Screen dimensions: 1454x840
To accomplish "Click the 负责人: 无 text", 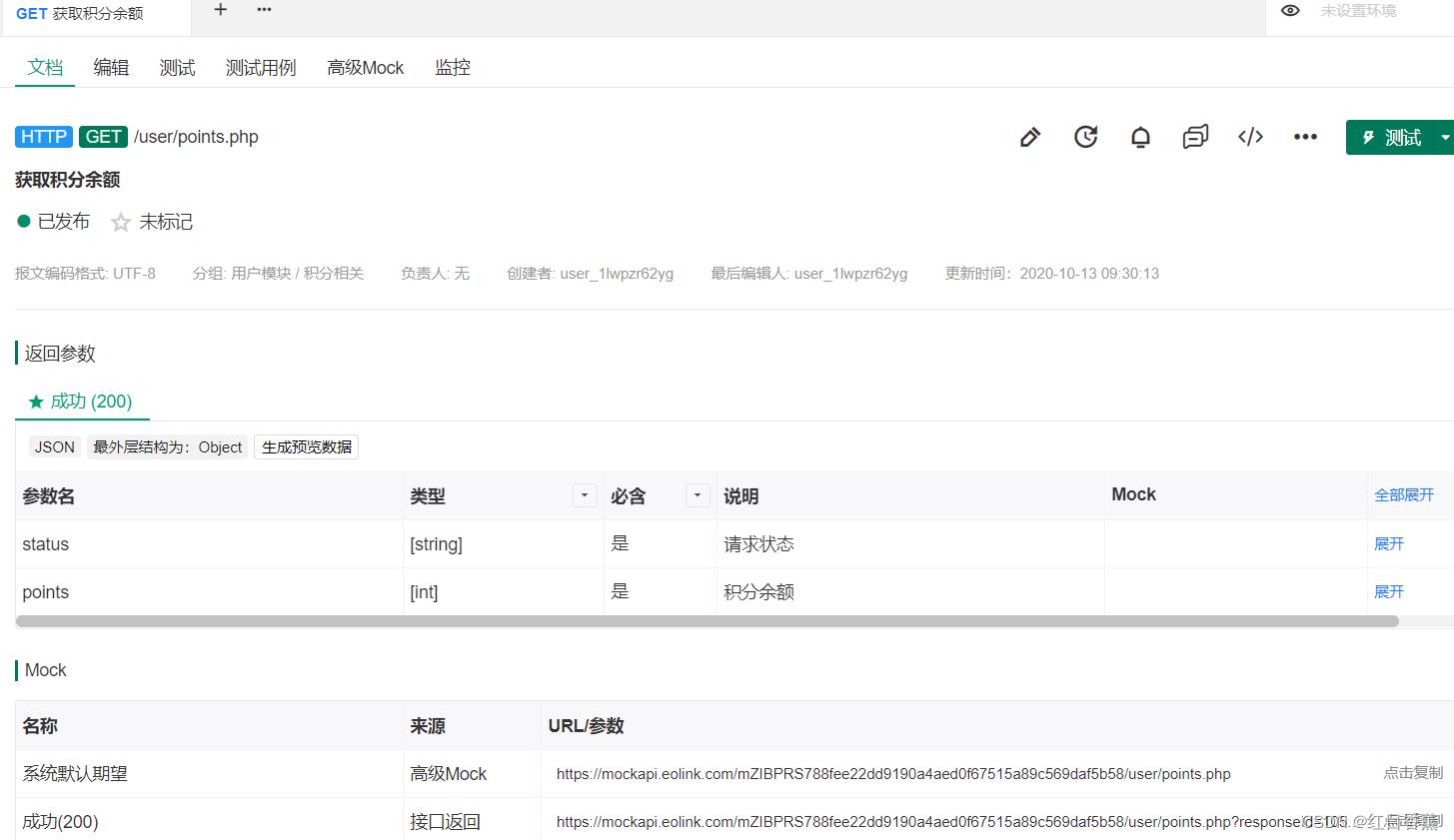I will pyautogui.click(x=435, y=274).
